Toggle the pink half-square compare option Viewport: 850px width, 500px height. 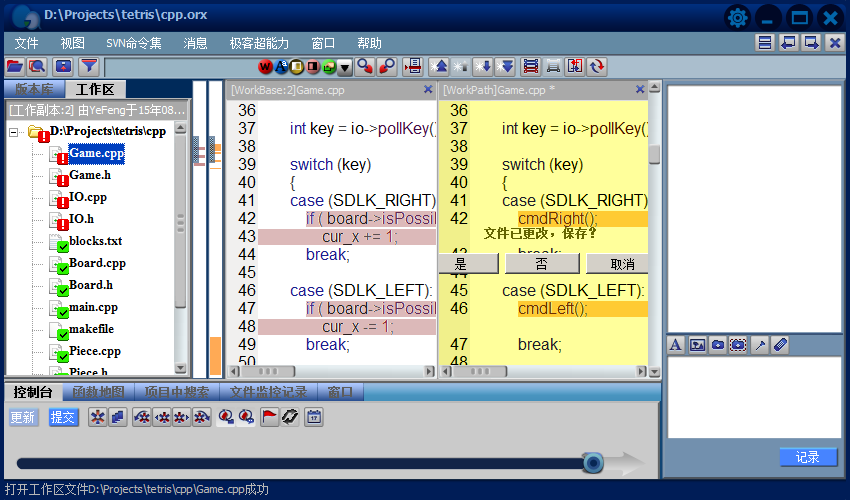[313, 67]
